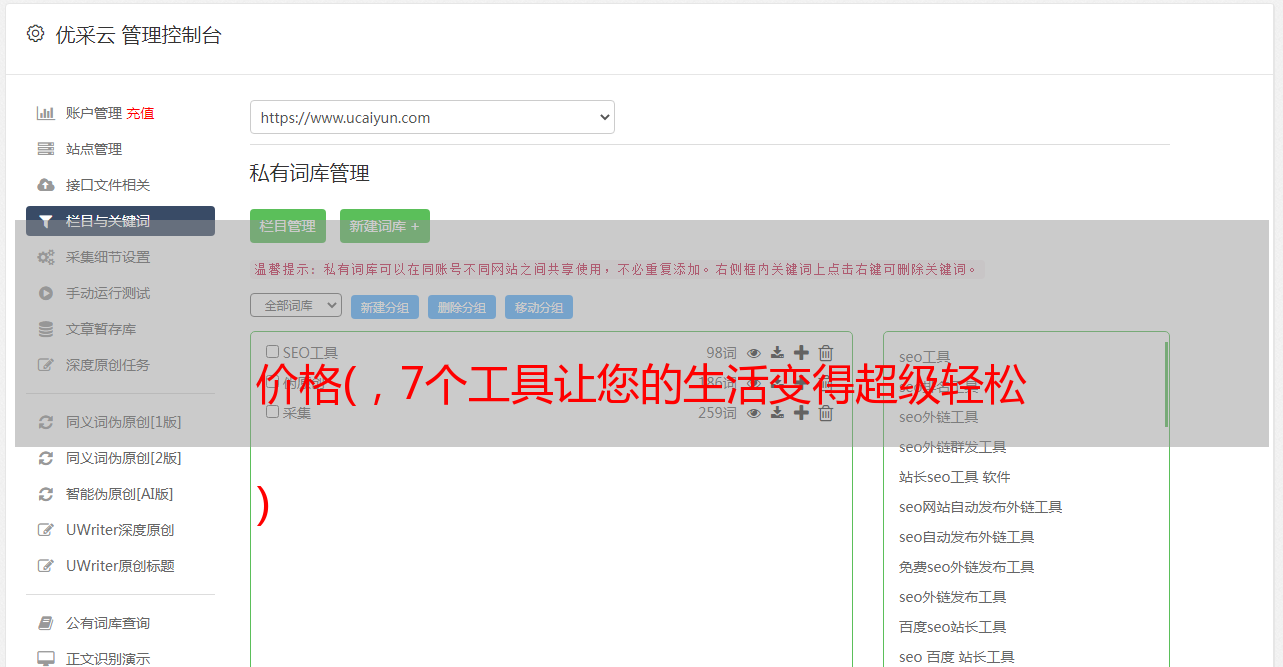The width and height of the screenshot is (1283, 667).
Task: Click the 私有词库管理 heading
Action: (310, 174)
